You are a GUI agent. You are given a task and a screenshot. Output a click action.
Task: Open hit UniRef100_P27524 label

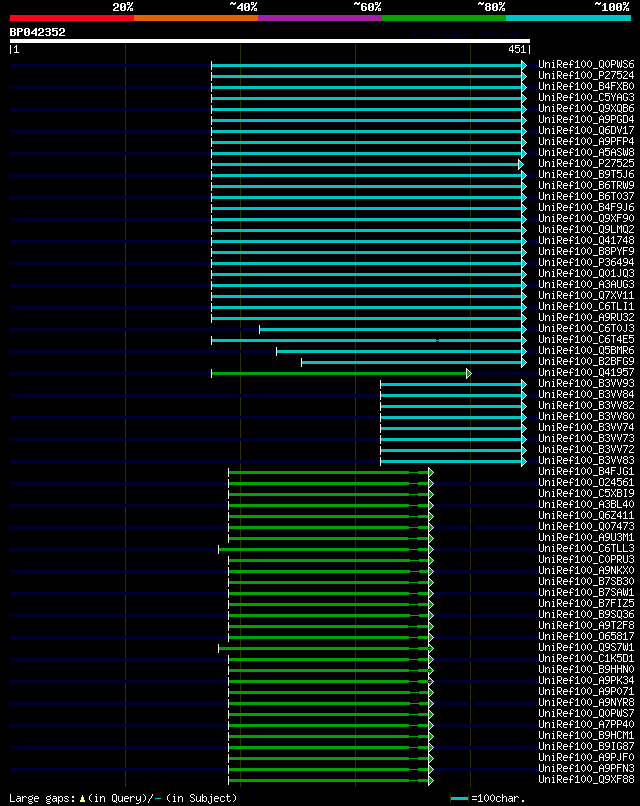[x=586, y=76]
